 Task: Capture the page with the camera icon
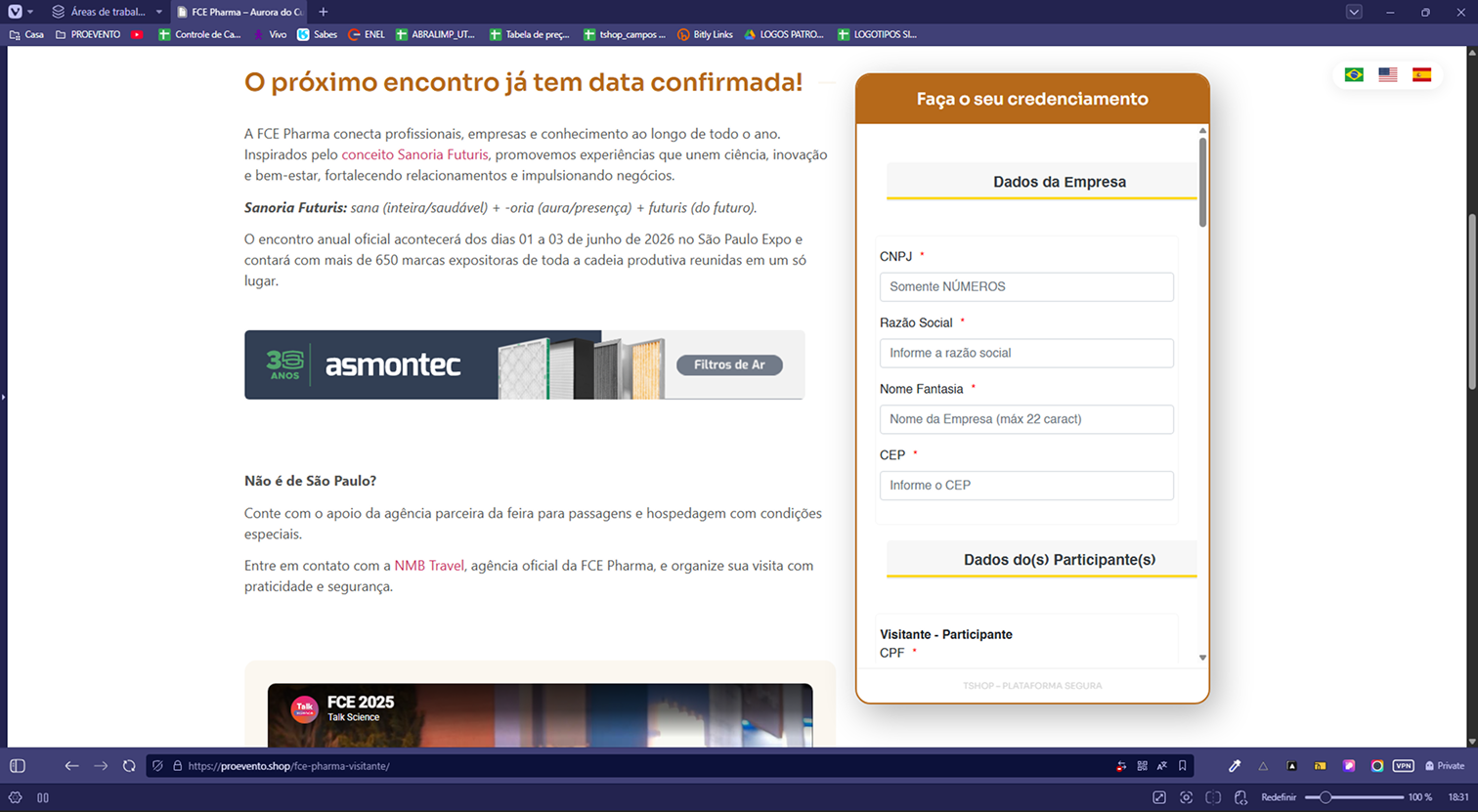(x=1186, y=797)
